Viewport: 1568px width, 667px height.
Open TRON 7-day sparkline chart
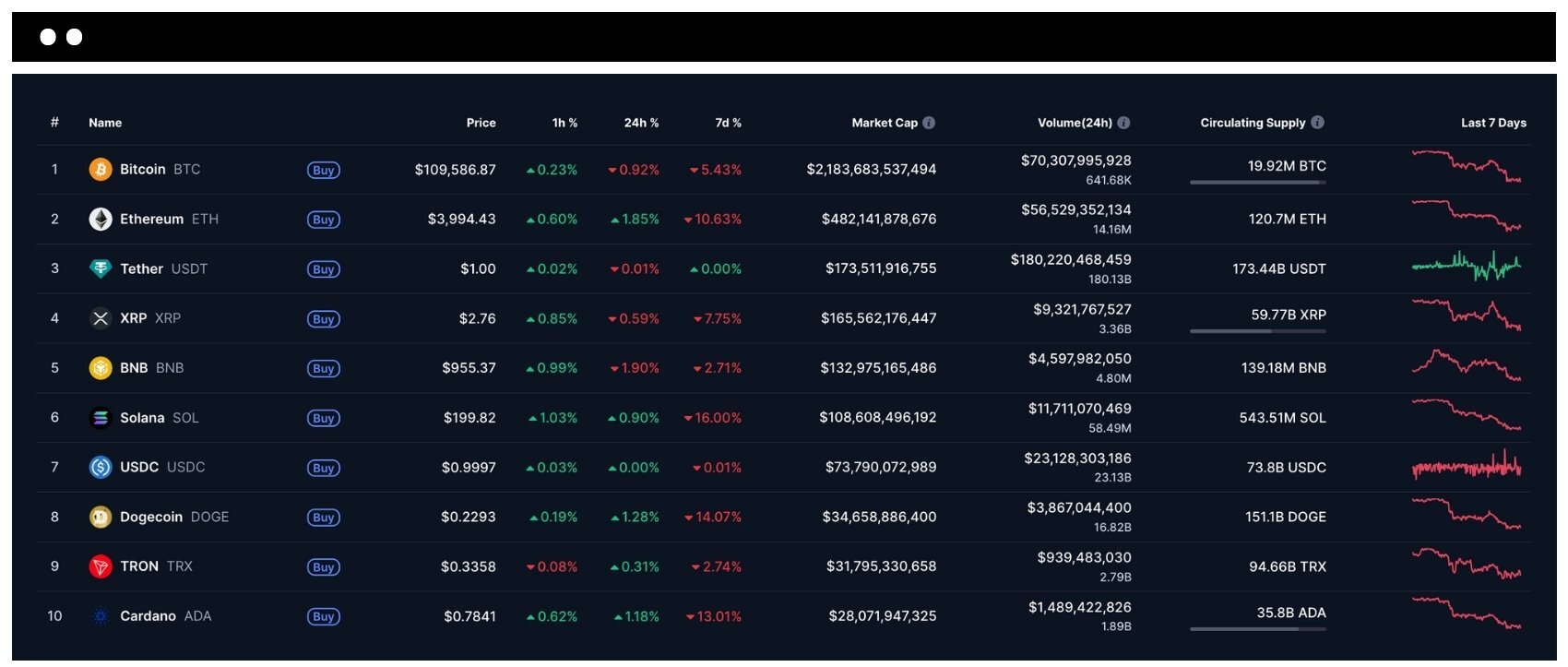click(1467, 564)
